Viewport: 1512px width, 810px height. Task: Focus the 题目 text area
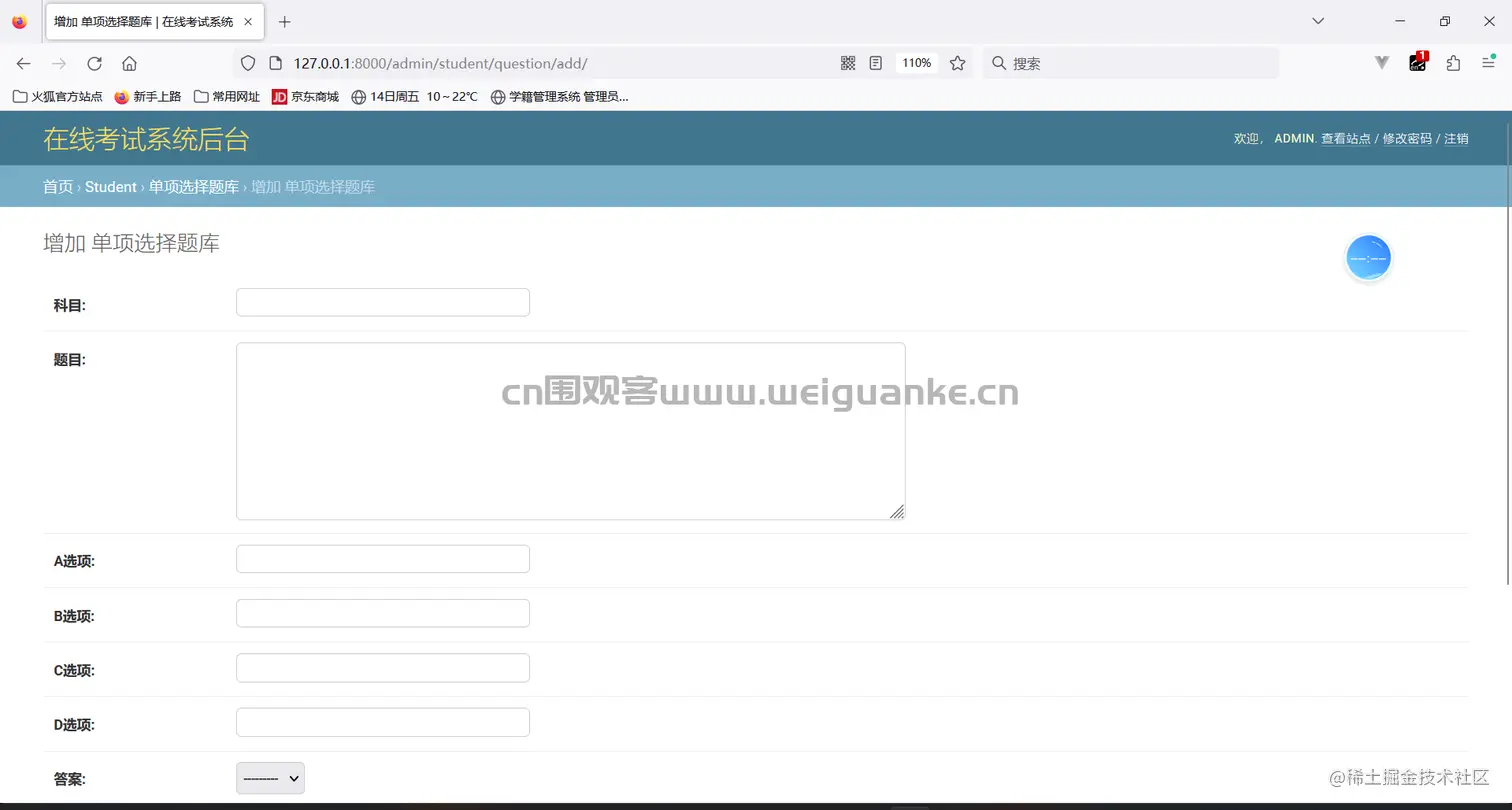571,431
